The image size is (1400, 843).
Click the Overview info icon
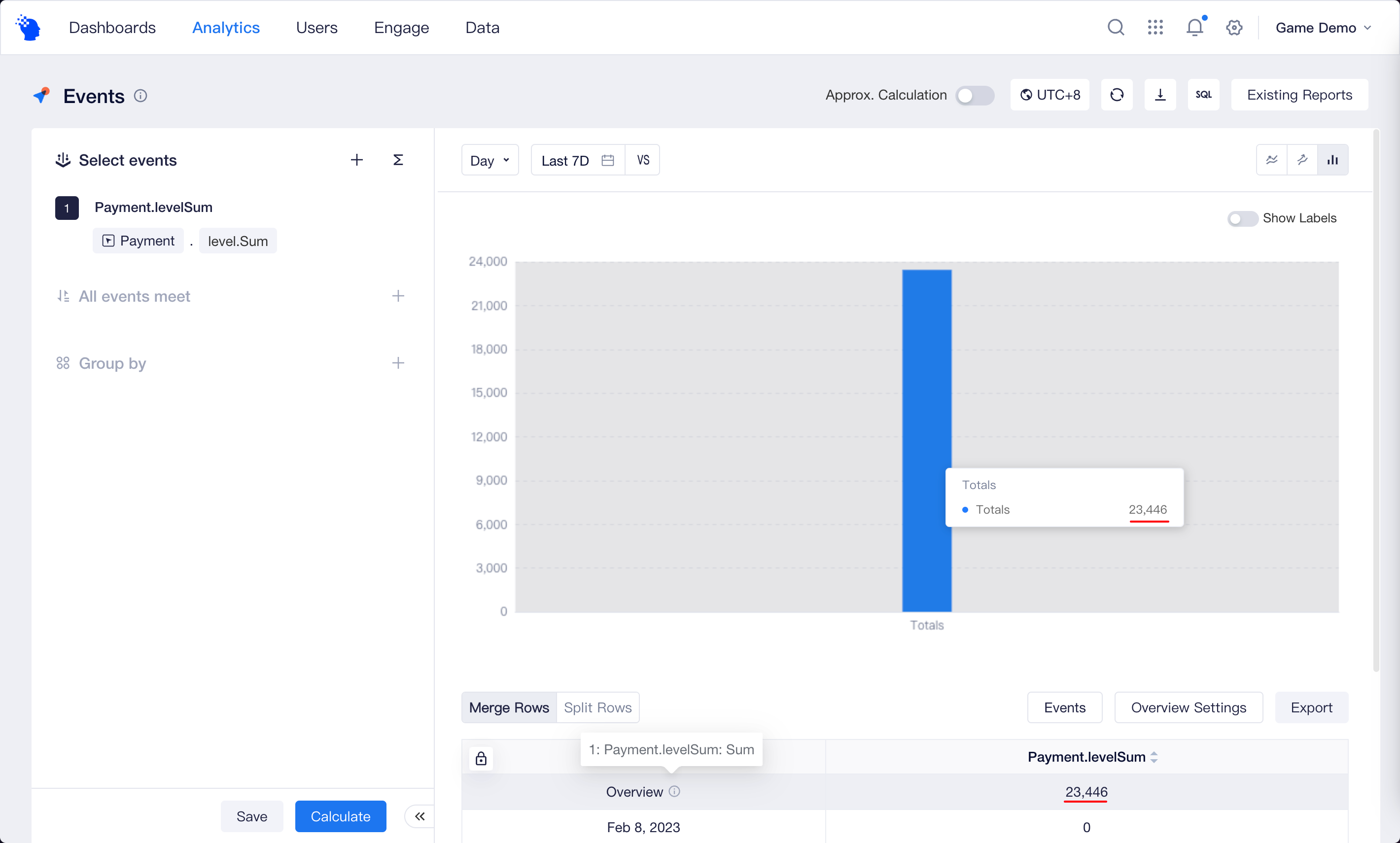coord(674,791)
